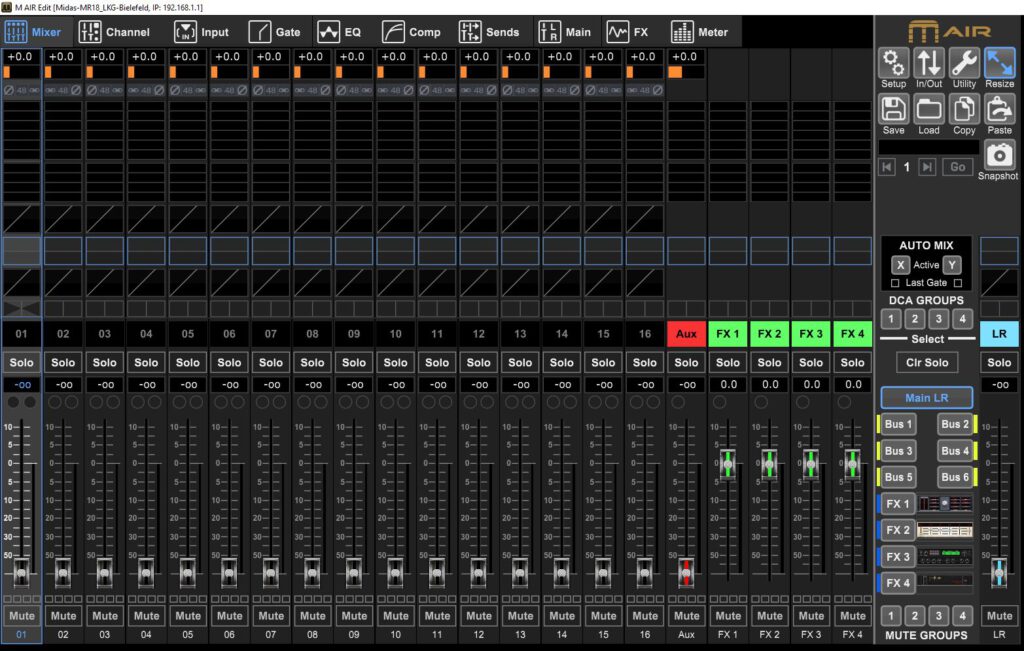Go to next snapshot arrow
The width and height of the screenshot is (1024, 651).
(927, 167)
